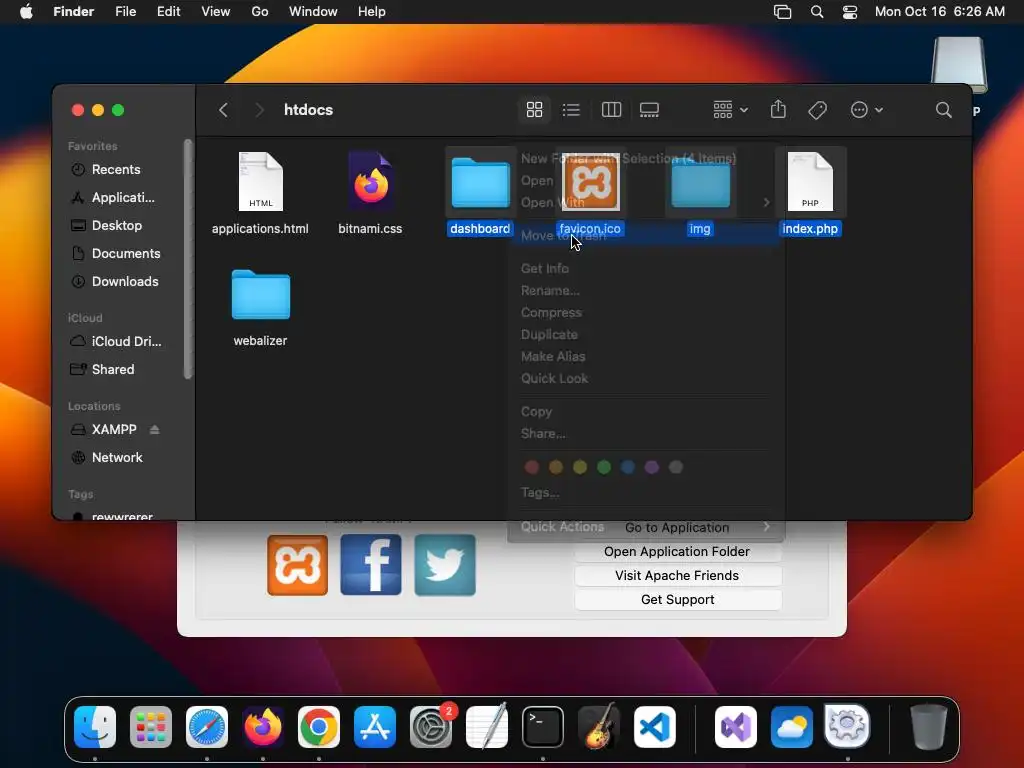Screen dimensions: 1024x768
Task: Open Recents in the sidebar
Action: click(116, 170)
